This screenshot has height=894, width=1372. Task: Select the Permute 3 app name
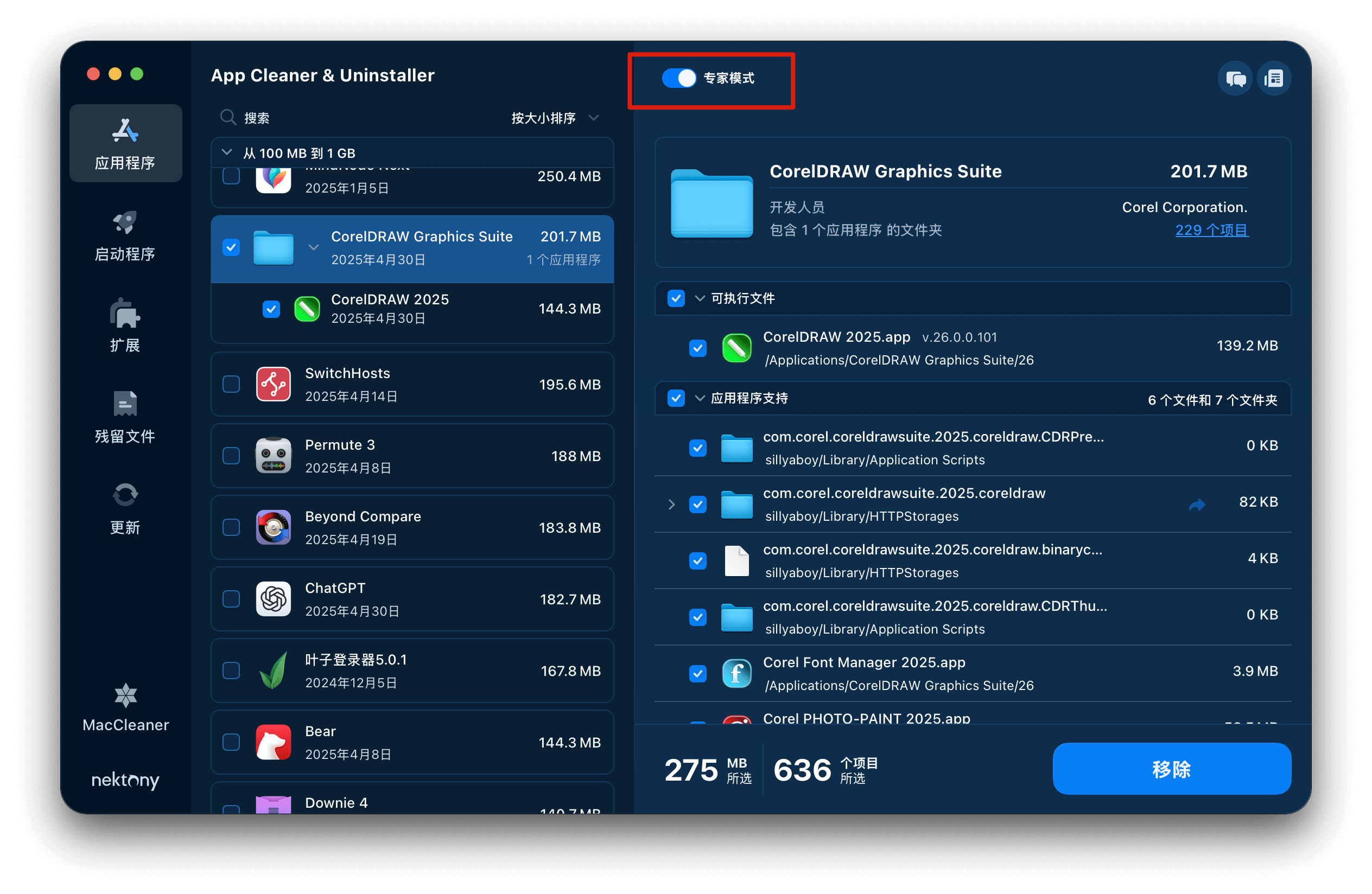(340, 445)
